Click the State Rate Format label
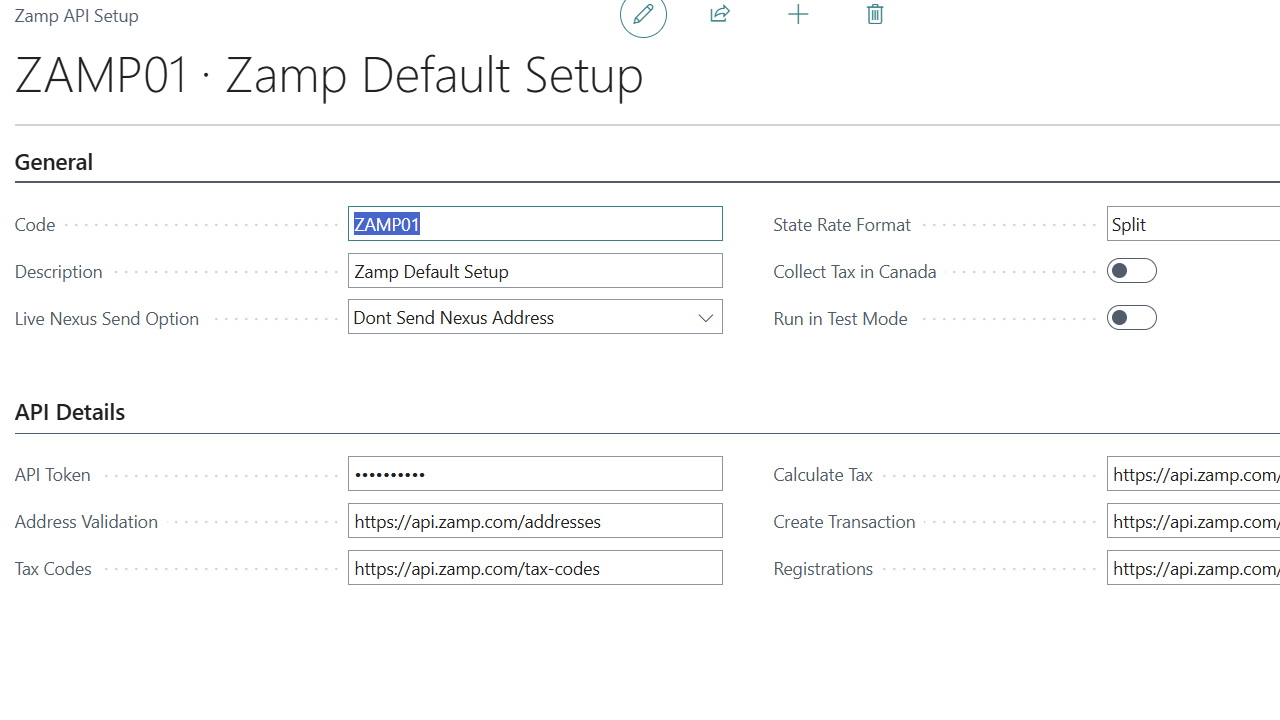 [x=842, y=225]
